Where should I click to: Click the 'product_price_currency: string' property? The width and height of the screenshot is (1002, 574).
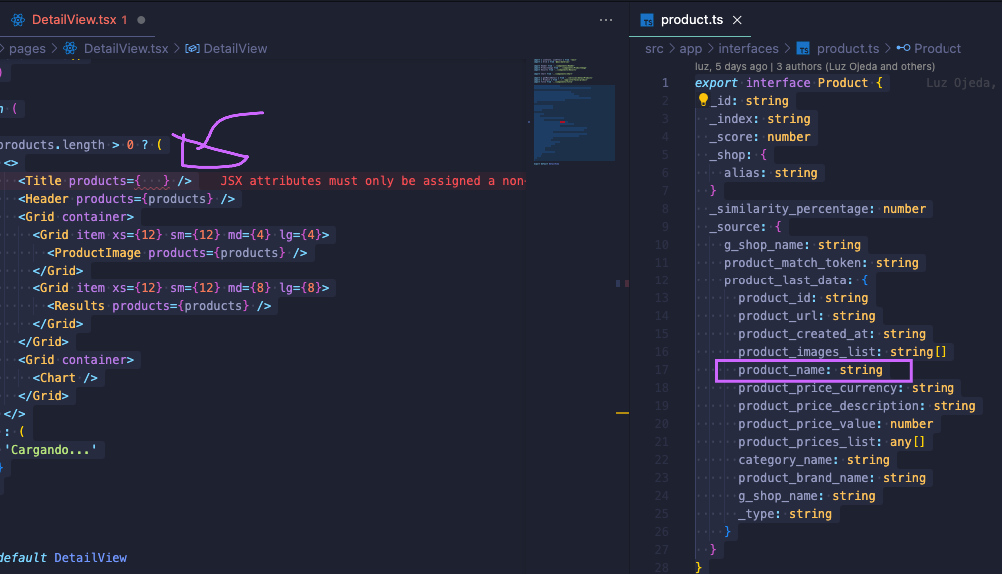coord(846,387)
